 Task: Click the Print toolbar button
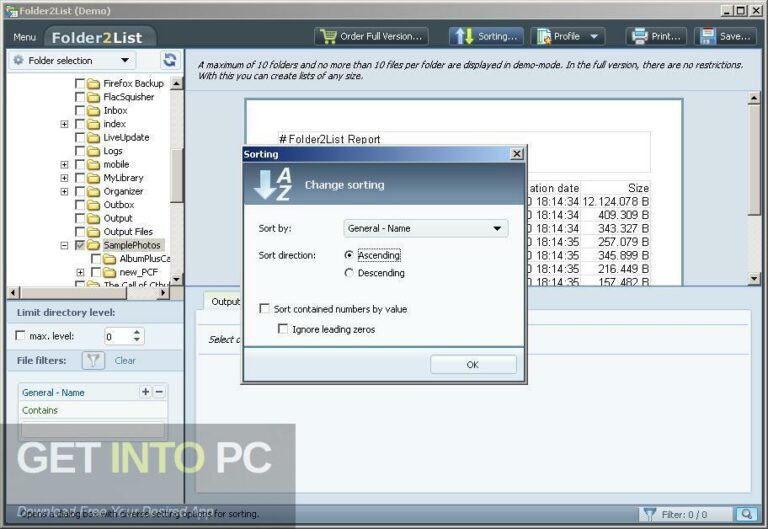tap(656, 36)
